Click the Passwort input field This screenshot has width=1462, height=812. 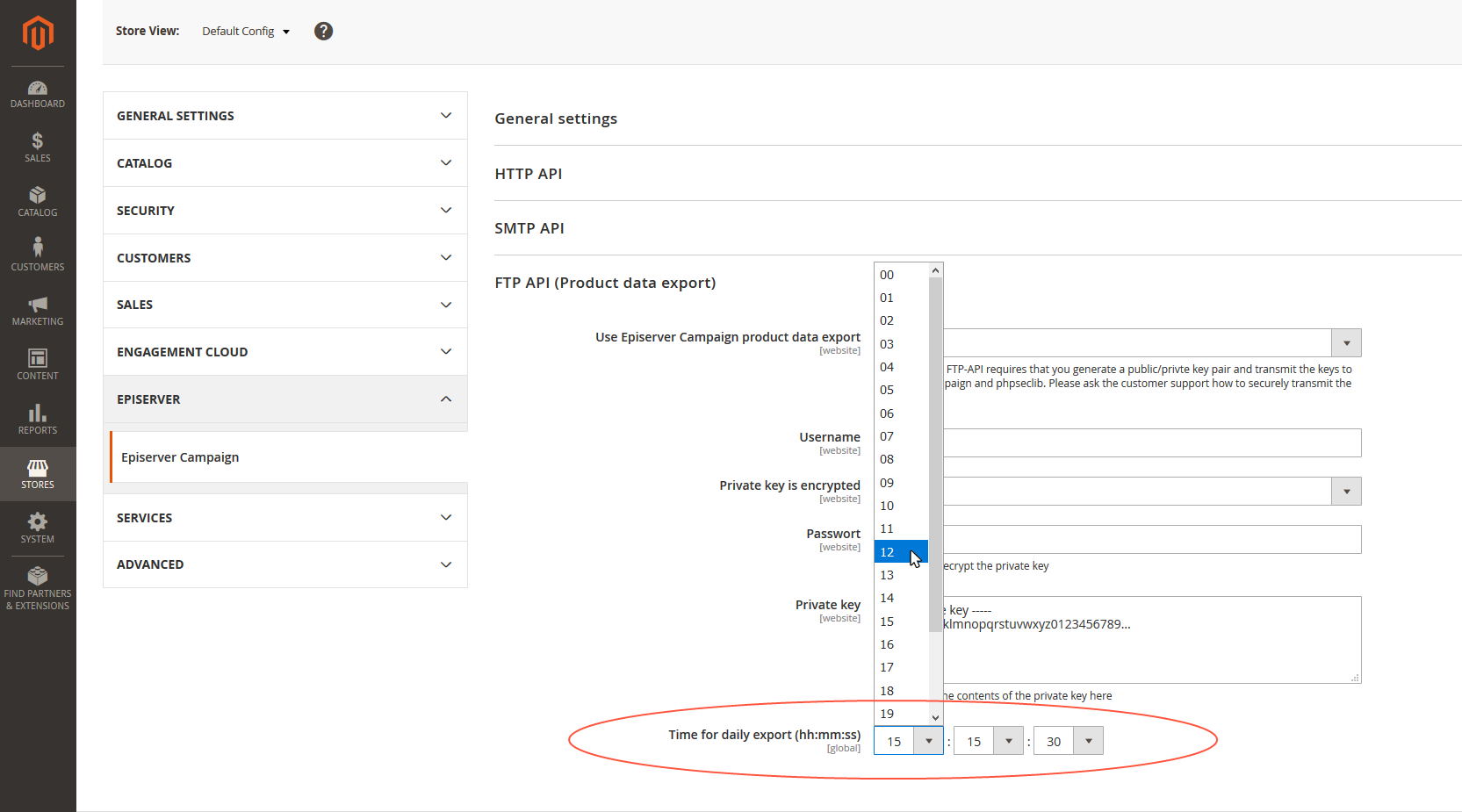[1152, 540]
